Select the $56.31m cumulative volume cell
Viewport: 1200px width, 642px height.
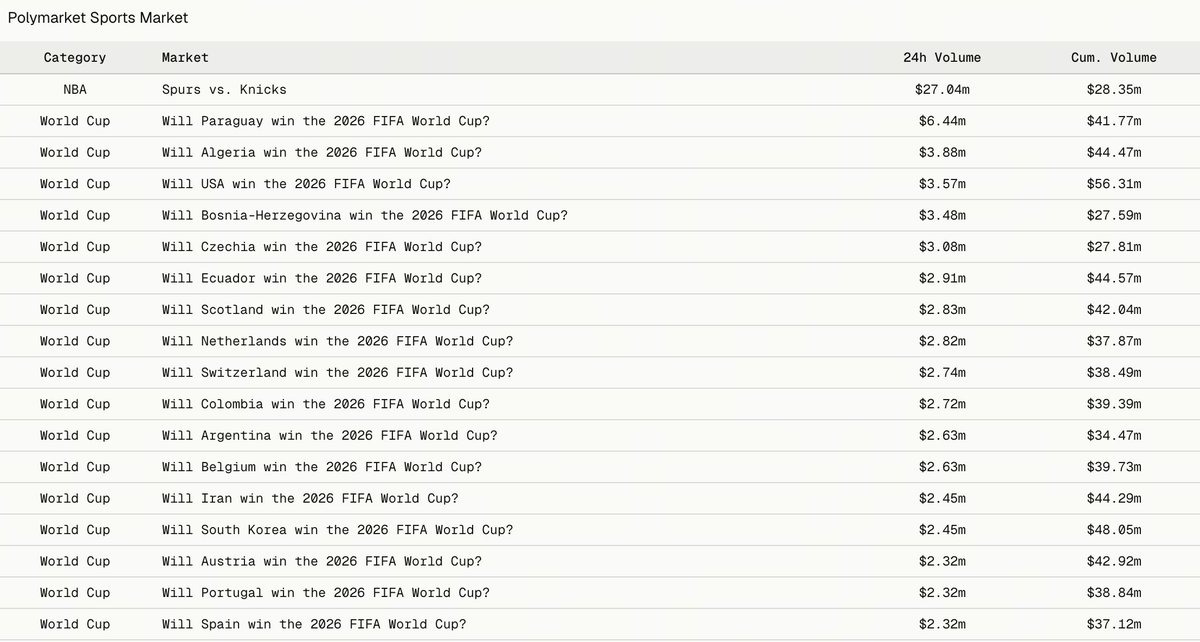pyautogui.click(x=1113, y=184)
